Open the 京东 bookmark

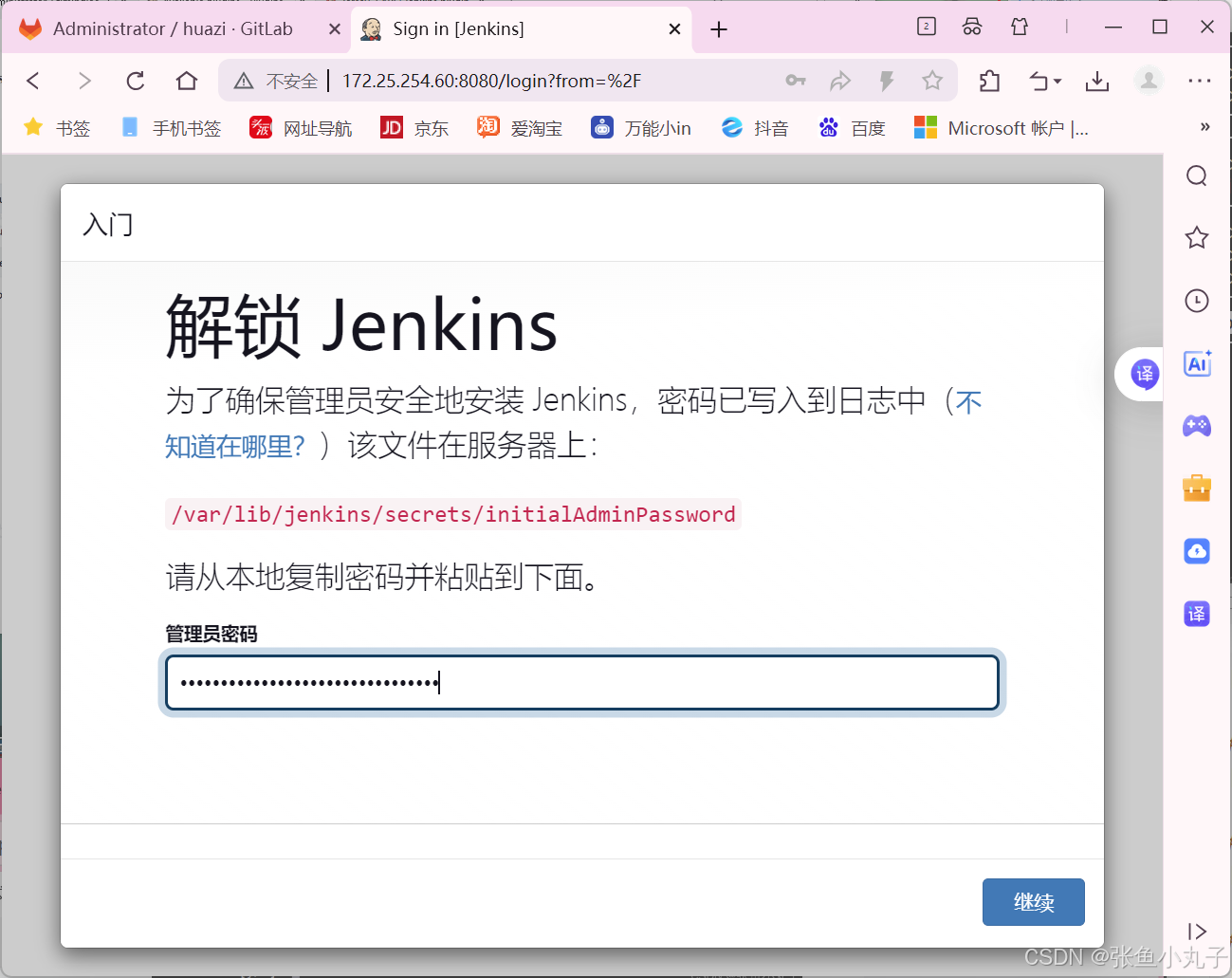click(414, 128)
